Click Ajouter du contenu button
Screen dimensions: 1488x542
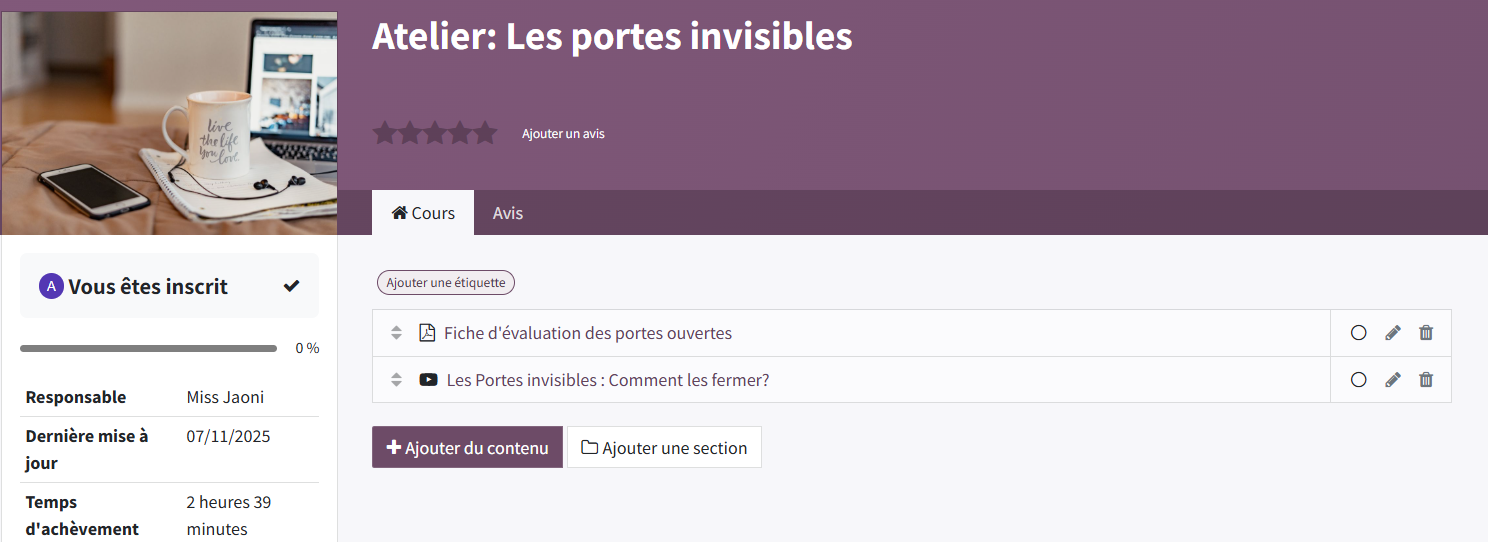click(x=467, y=448)
